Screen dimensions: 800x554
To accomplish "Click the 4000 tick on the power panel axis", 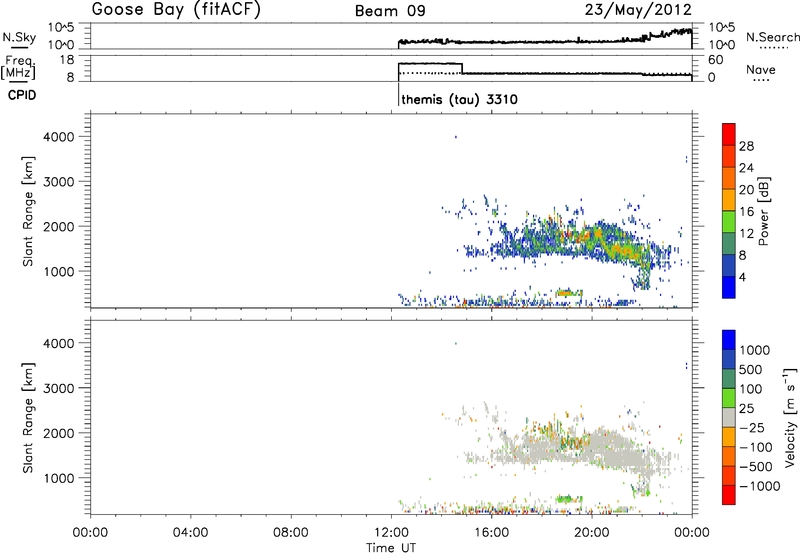I will click(x=59, y=137).
